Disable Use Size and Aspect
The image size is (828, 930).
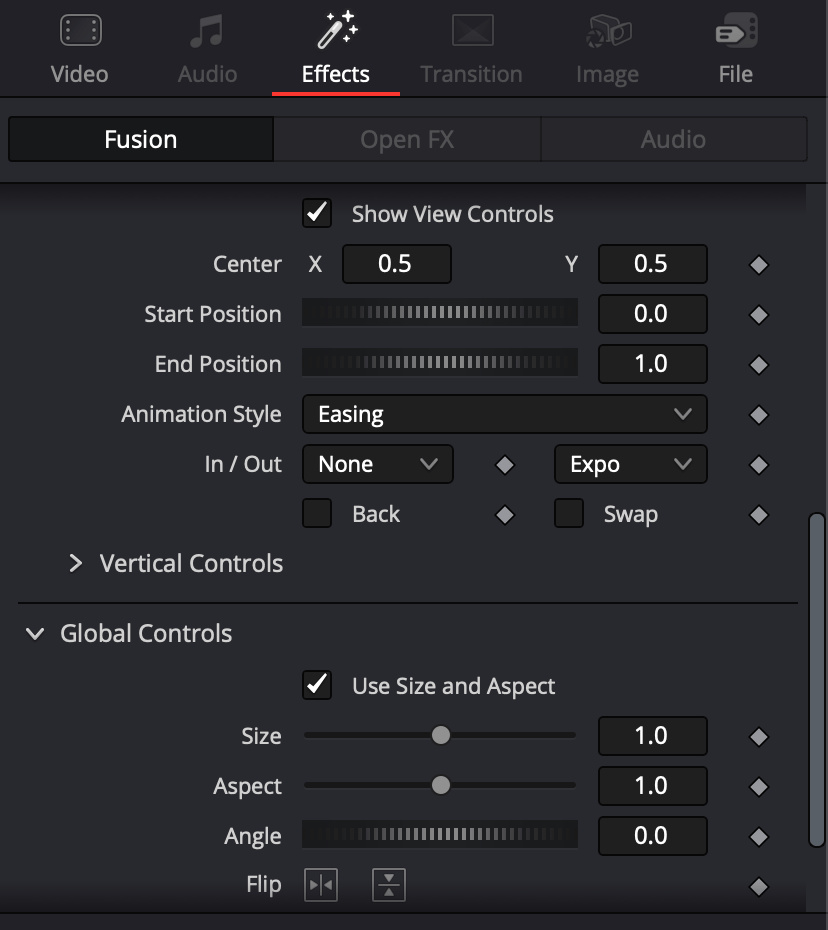click(317, 686)
